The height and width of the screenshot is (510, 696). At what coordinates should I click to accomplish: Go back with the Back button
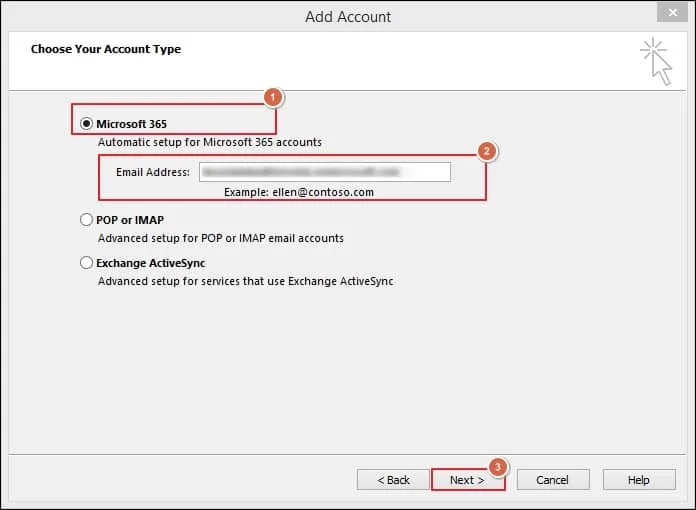(393, 480)
